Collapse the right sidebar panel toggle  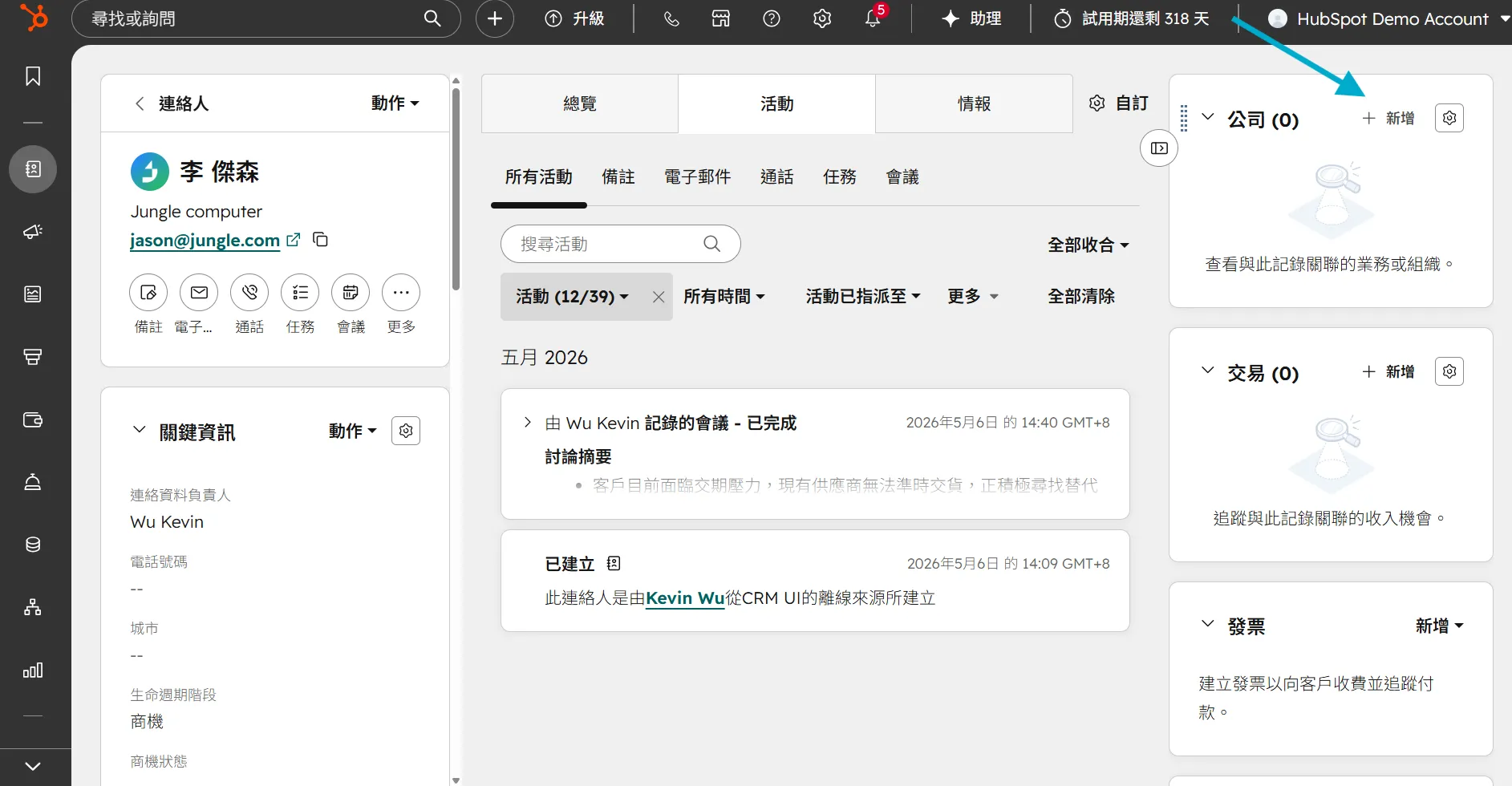(x=1159, y=148)
